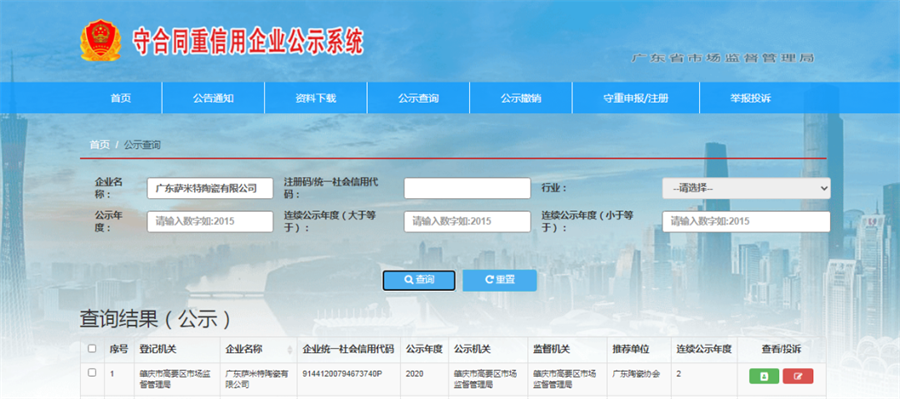The width and height of the screenshot is (900, 399).
Task: Click the 重置 reset button
Action: click(500, 280)
